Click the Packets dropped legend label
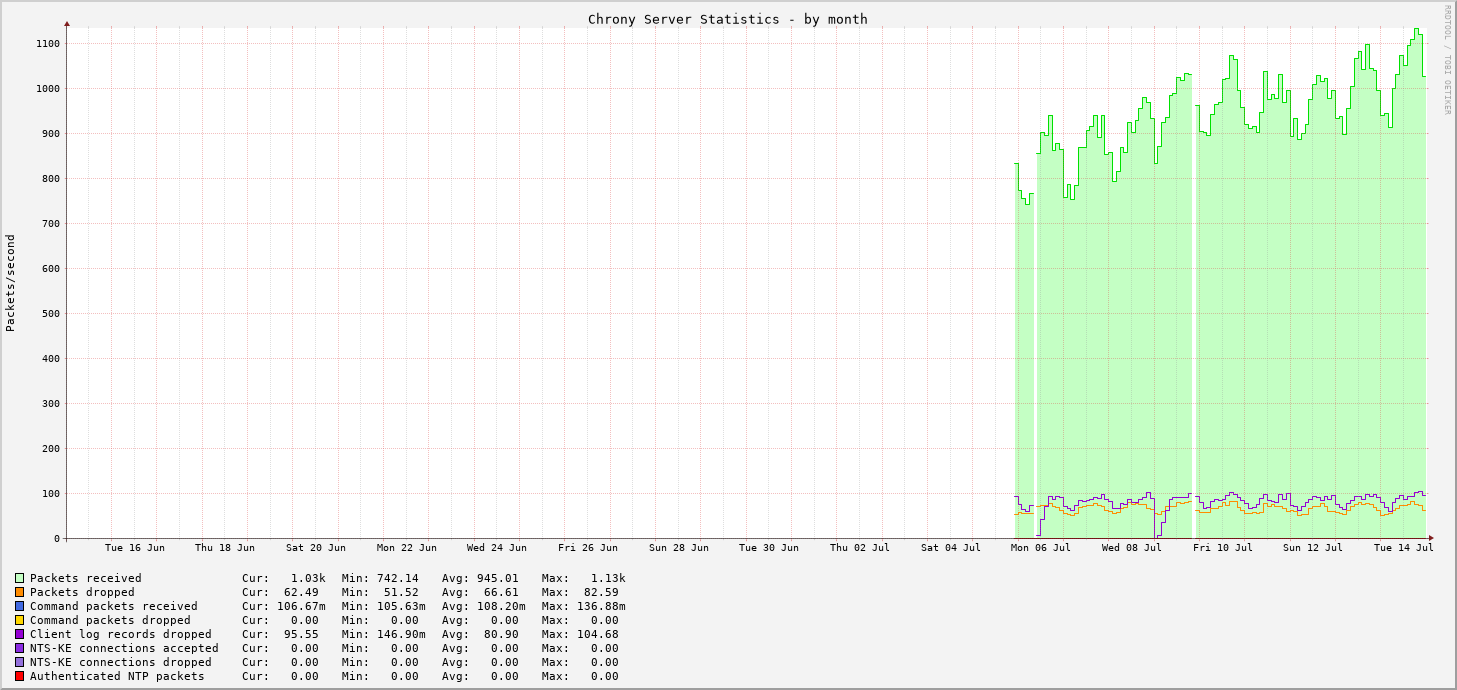Viewport: 1457px width, 690px height. click(x=82, y=592)
